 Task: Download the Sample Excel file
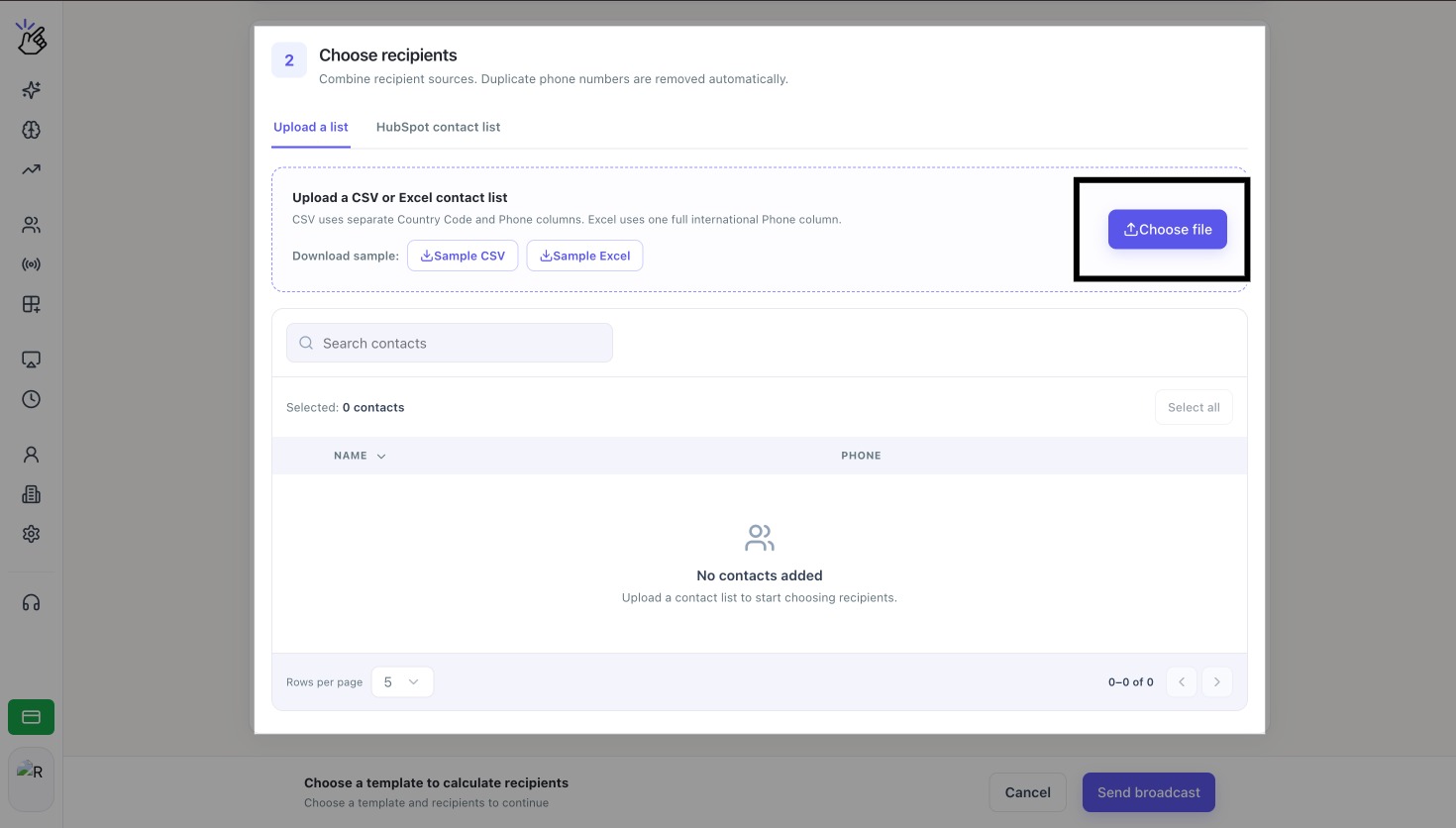pos(584,256)
